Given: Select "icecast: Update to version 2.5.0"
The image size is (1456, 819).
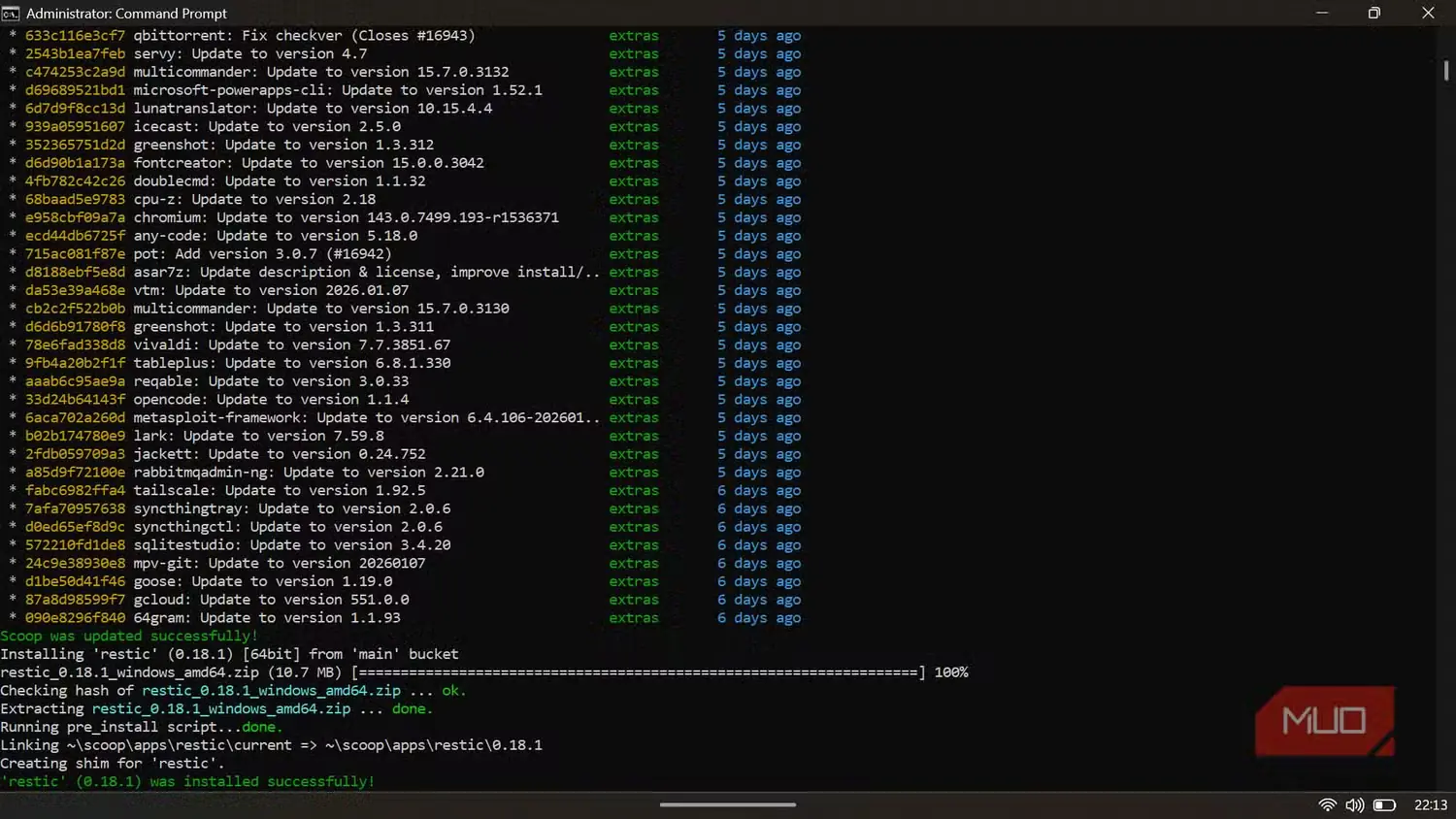Looking at the screenshot, I should [x=267, y=127].
